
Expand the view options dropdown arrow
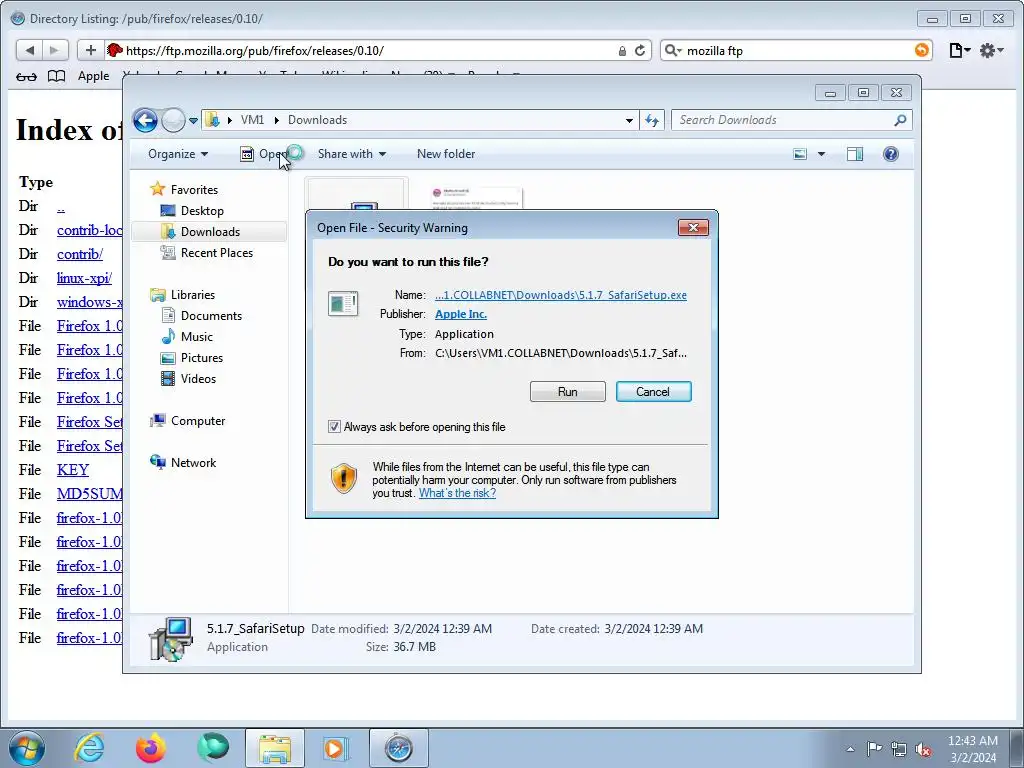(822, 154)
